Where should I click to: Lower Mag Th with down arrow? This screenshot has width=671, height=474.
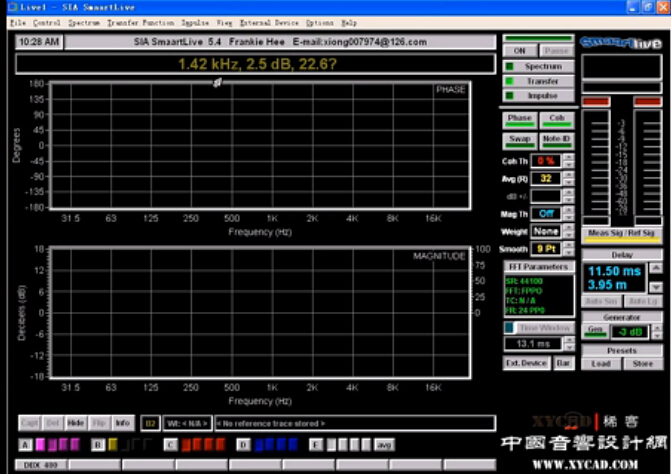pos(568,217)
